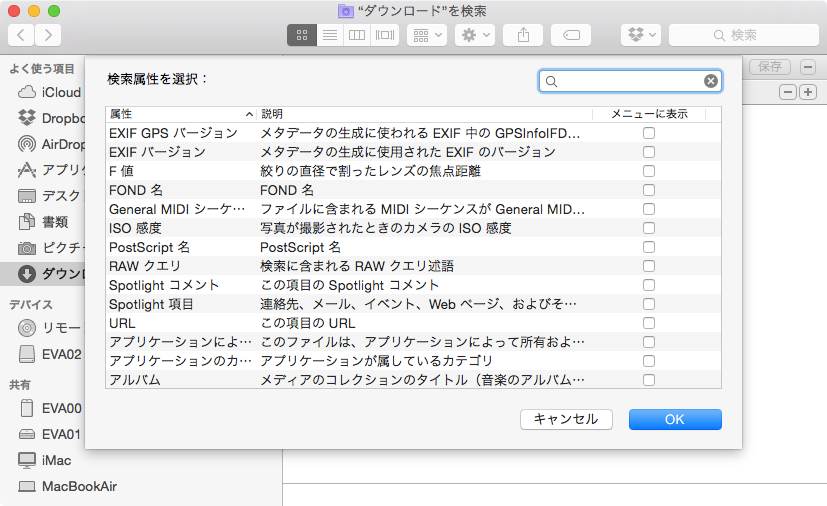This screenshot has height=506, width=827.
Task: Open shared MacBookAir in the sidebar
Action: click(x=68, y=486)
